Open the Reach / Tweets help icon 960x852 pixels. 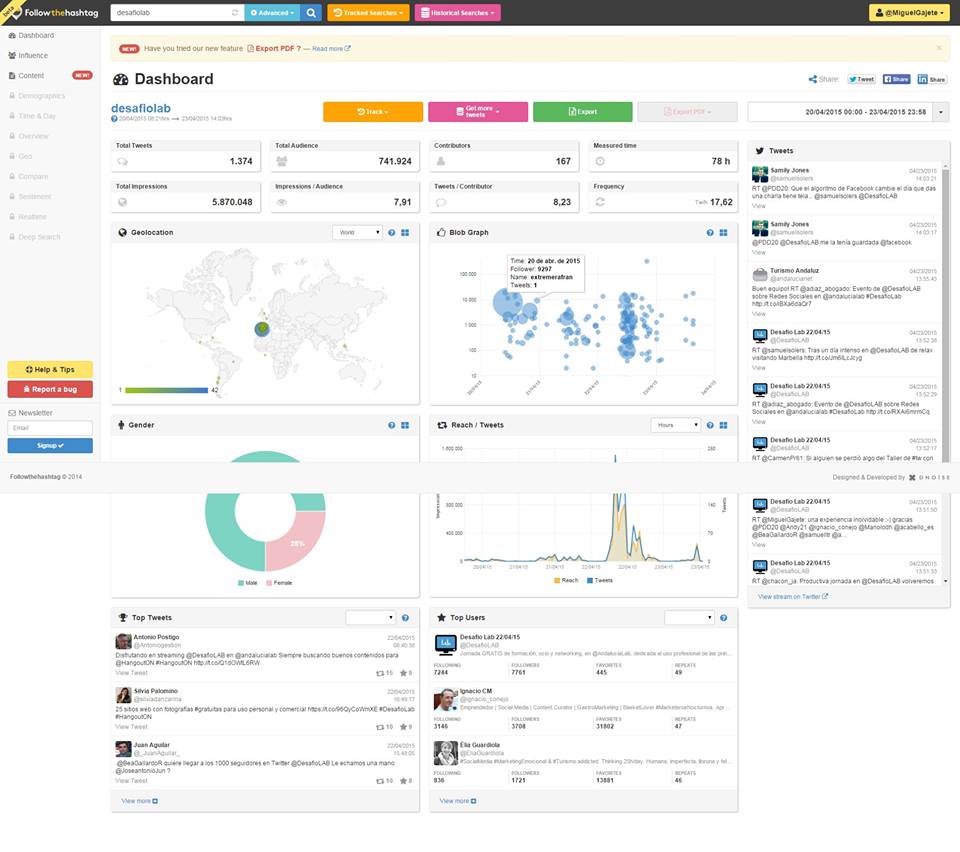click(710, 425)
